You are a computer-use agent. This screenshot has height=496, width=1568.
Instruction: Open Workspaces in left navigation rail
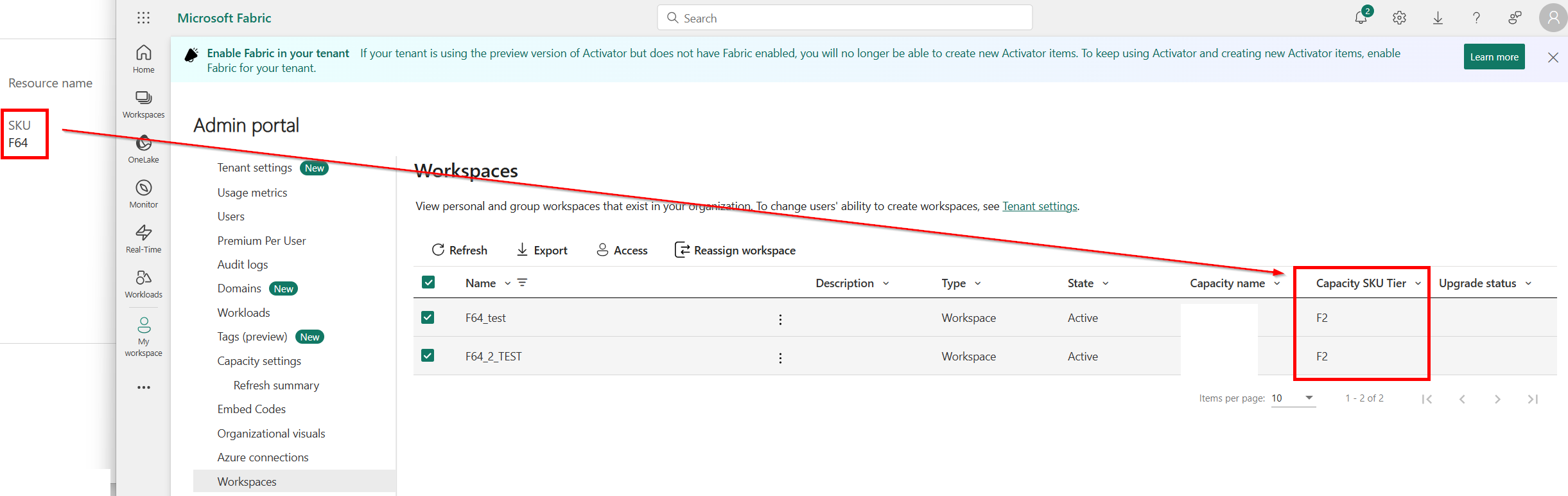(143, 104)
